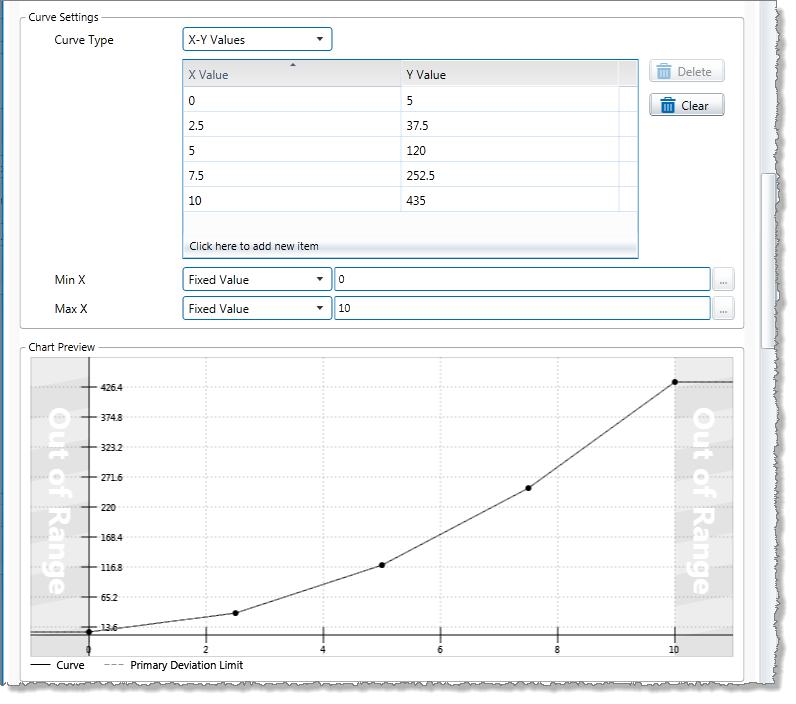Sort by the X Value column header

click(292, 74)
